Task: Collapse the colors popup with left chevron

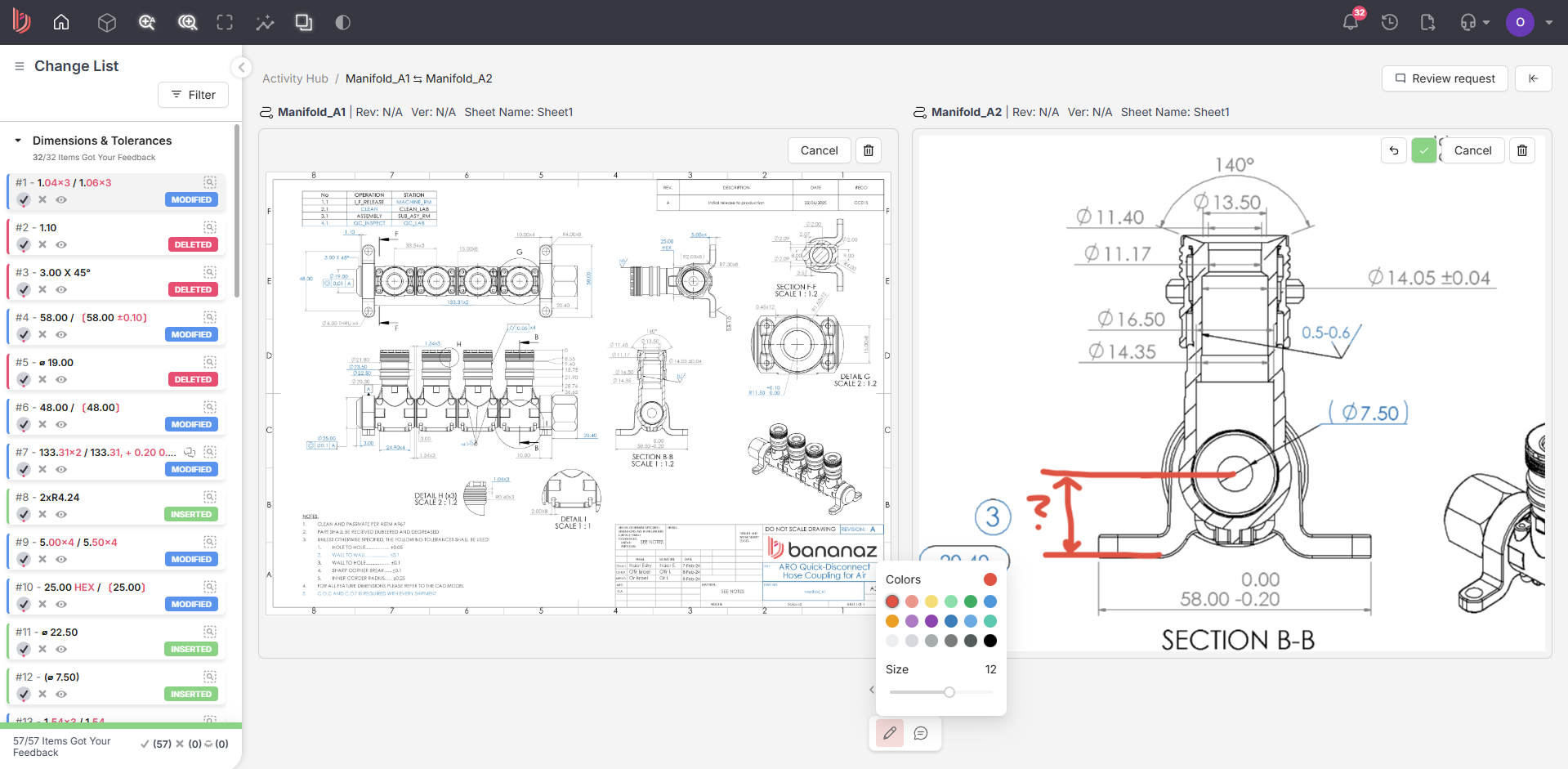Action: pyautogui.click(x=872, y=690)
